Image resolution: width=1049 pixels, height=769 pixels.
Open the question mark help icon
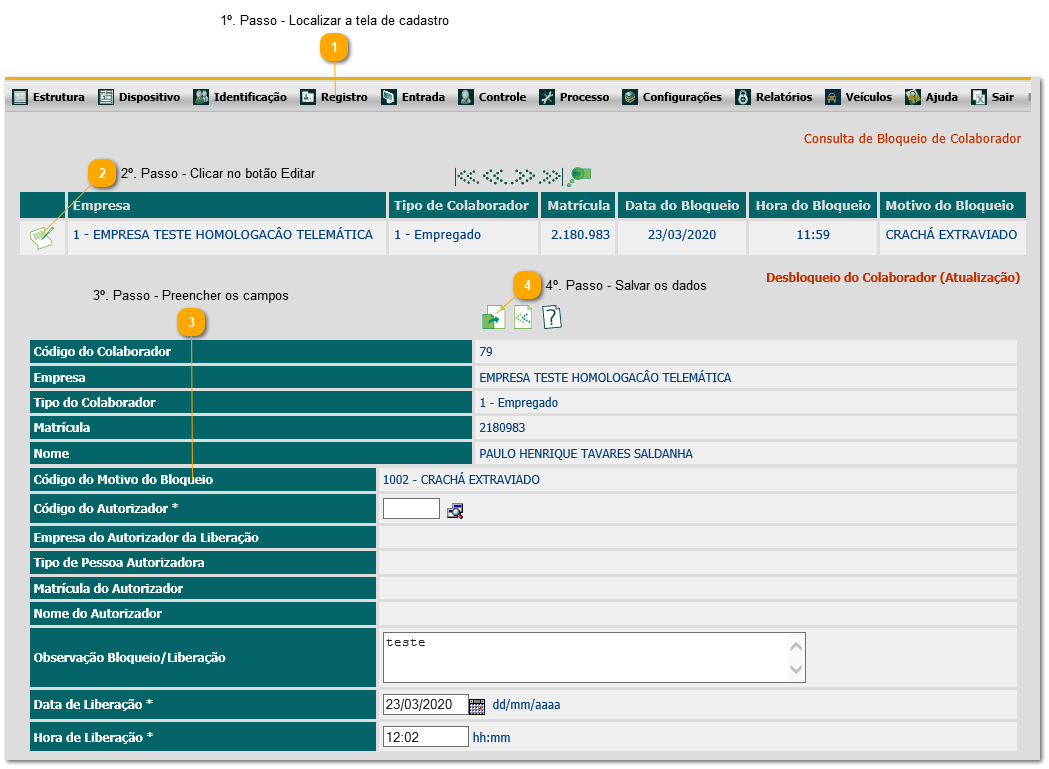point(552,317)
